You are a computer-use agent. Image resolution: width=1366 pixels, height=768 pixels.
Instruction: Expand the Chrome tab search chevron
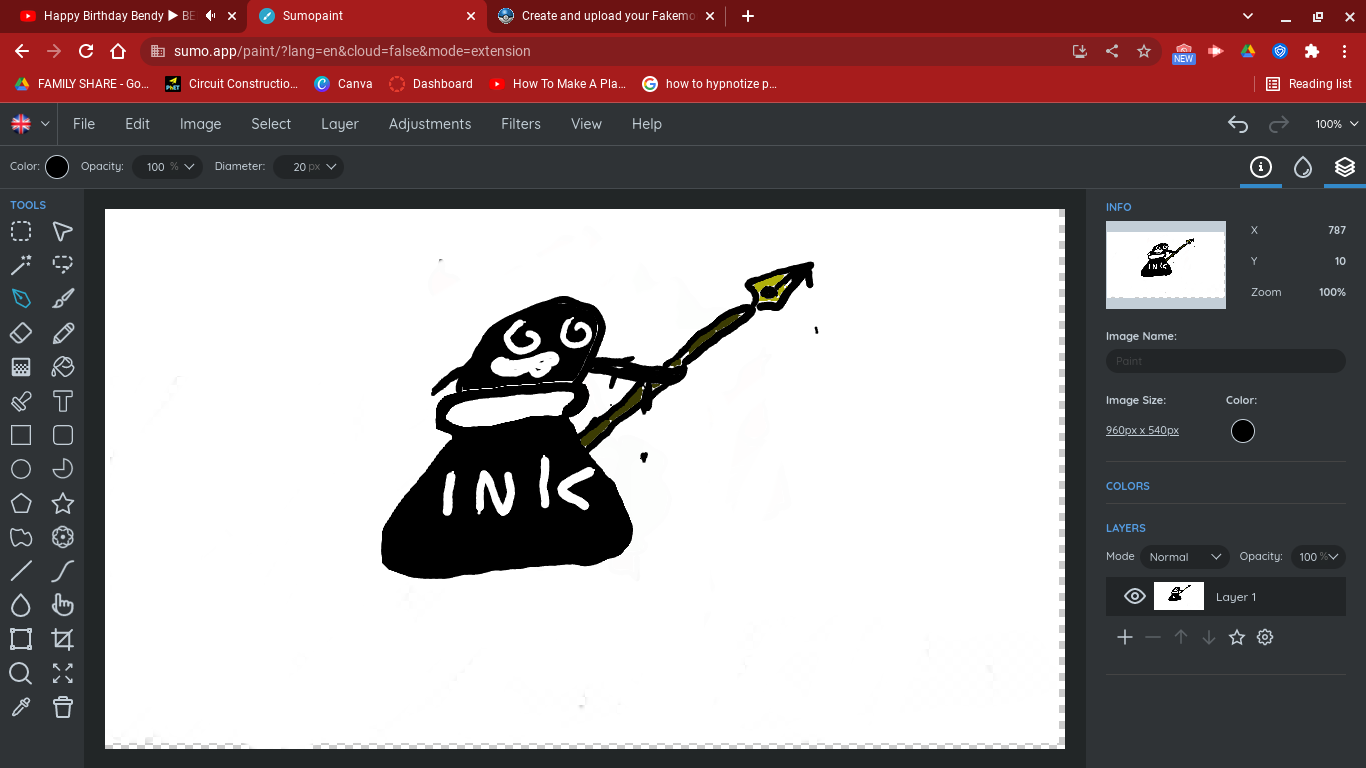pos(1248,16)
